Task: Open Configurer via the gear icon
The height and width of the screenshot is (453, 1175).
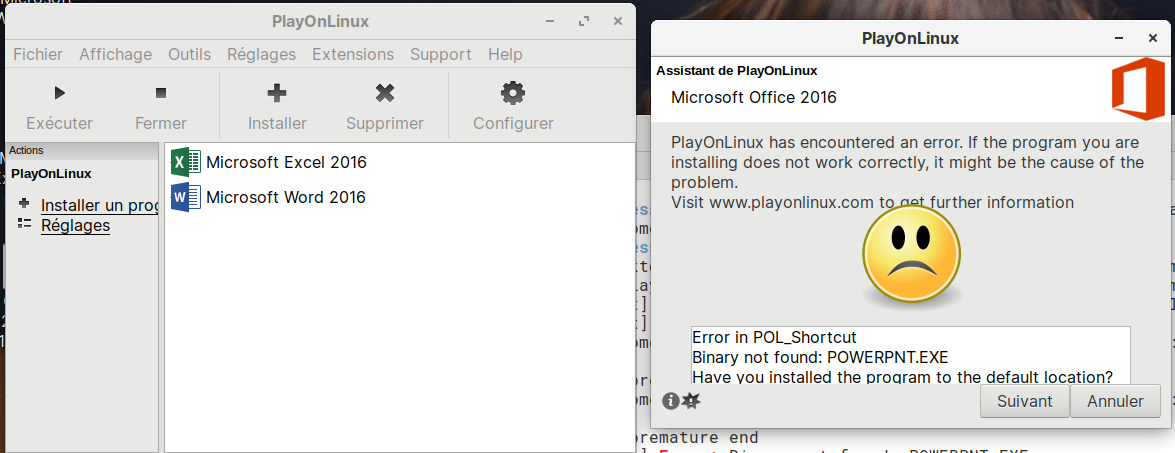Action: click(513, 94)
